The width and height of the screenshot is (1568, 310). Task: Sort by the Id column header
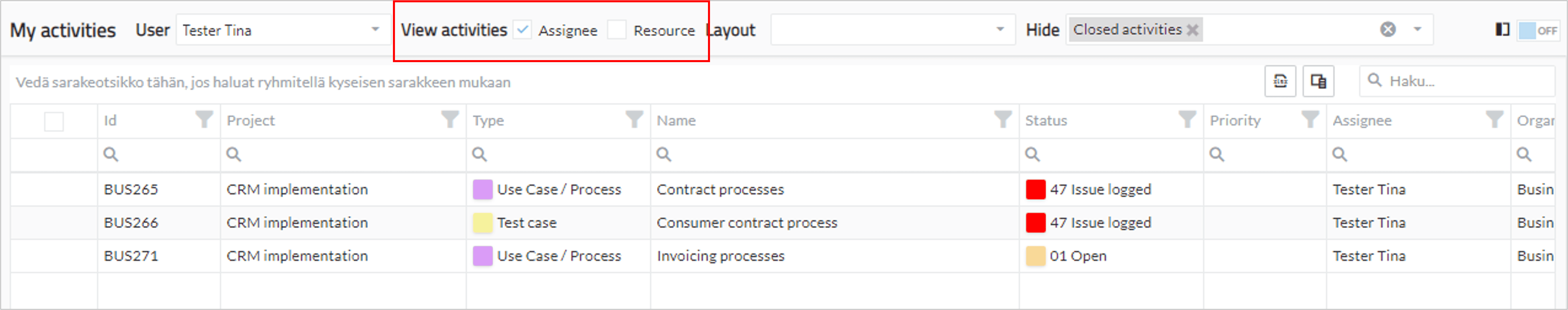[110, 120]
